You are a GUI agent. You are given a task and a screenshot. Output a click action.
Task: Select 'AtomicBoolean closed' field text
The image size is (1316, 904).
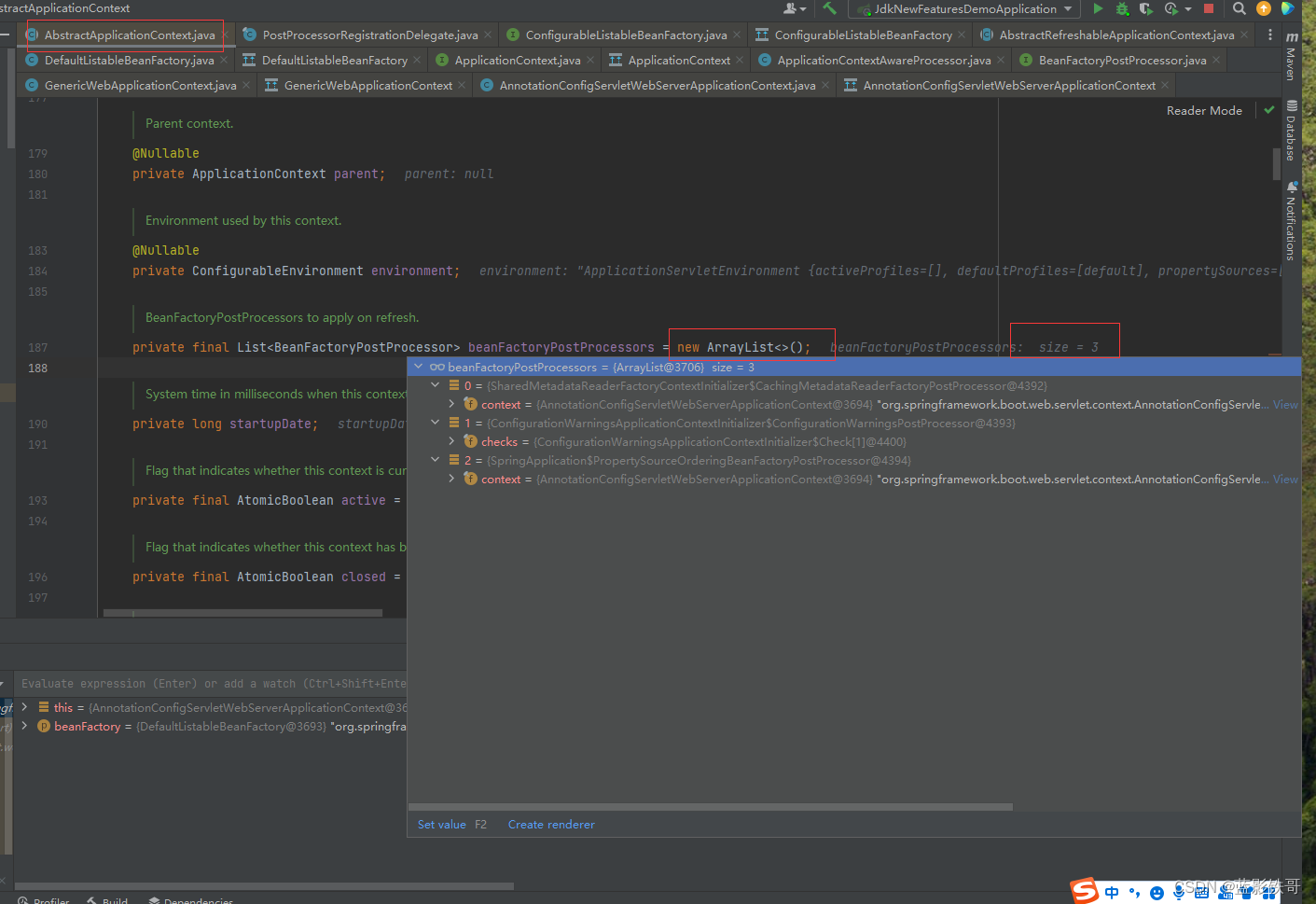click(312, 577)
